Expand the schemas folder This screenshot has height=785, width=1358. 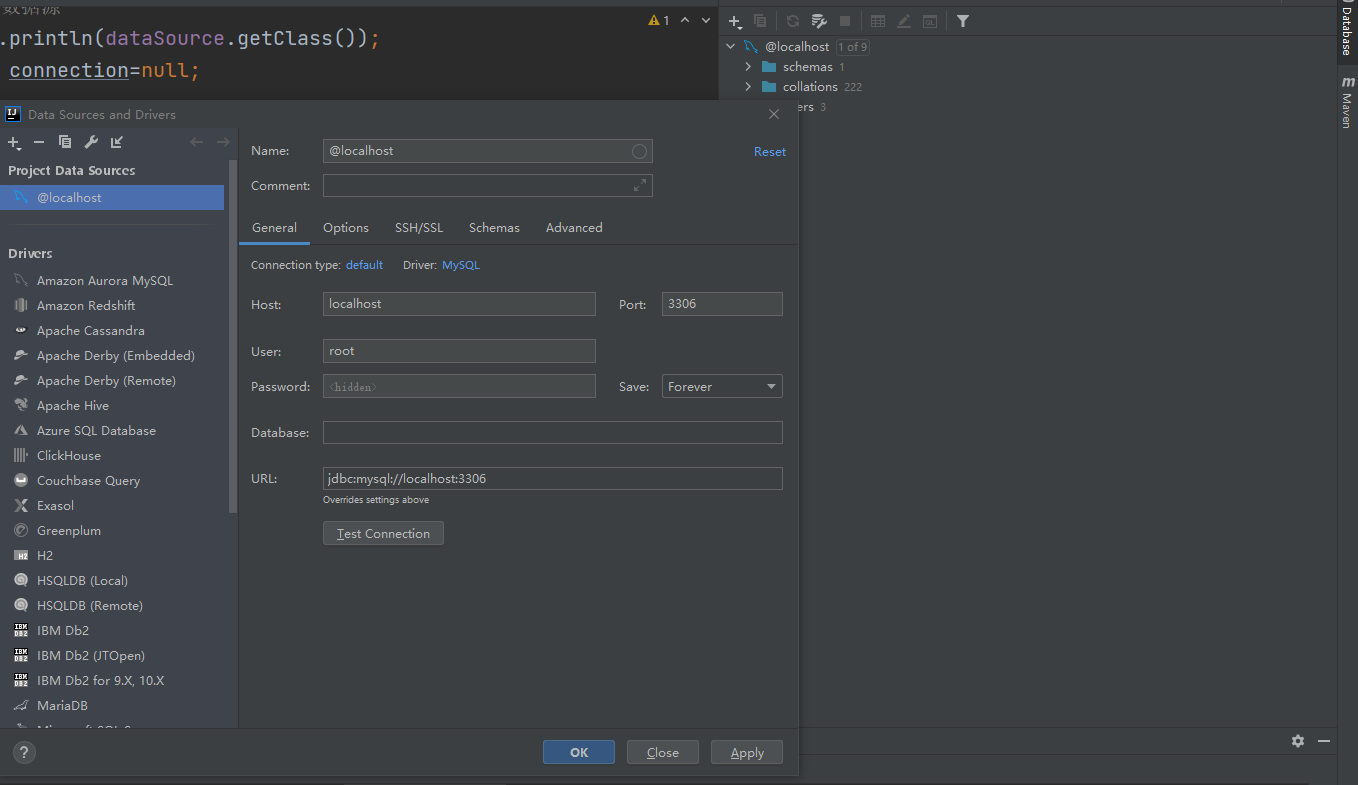pos(748,67)
